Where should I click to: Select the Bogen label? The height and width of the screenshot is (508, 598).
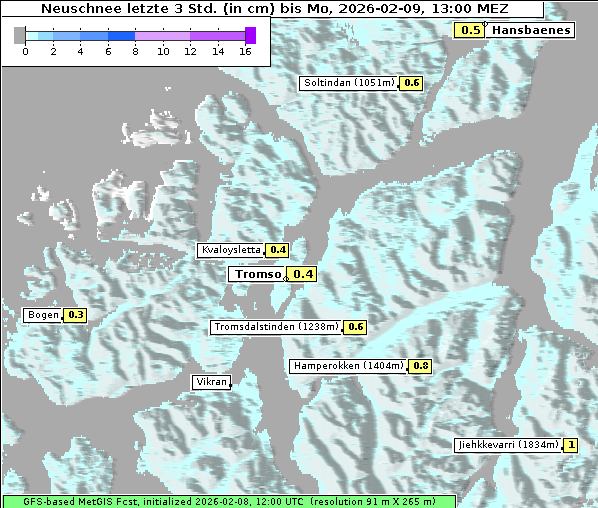tap(43, 315)
